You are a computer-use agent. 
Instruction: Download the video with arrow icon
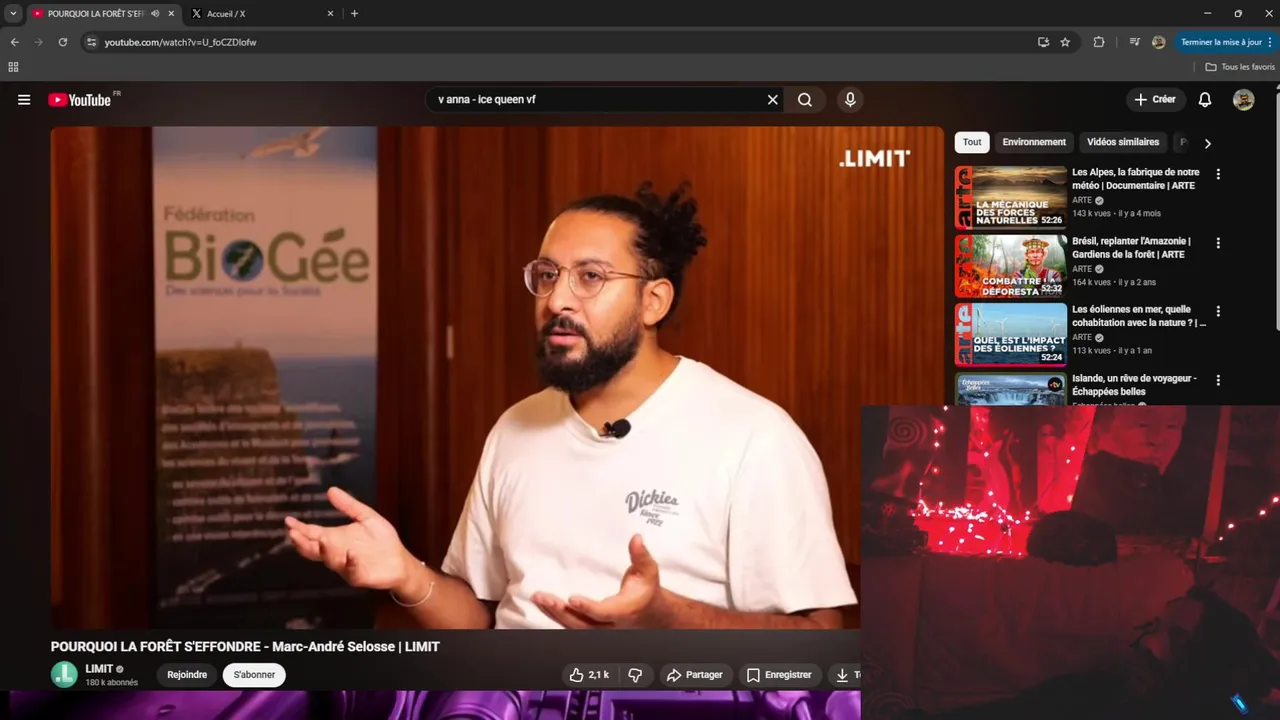845,675
